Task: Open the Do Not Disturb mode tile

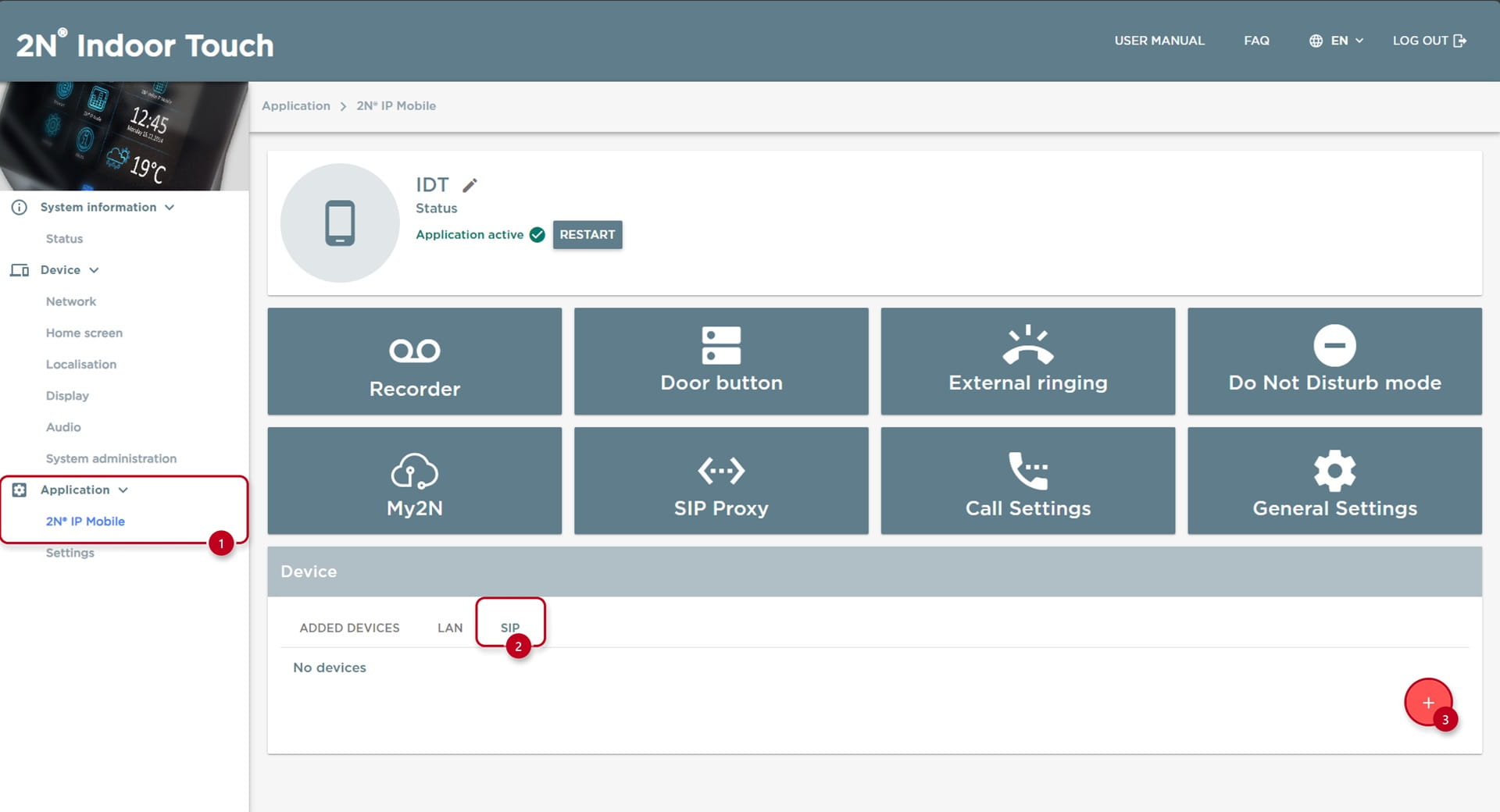Action: (x=1334, y=361)
